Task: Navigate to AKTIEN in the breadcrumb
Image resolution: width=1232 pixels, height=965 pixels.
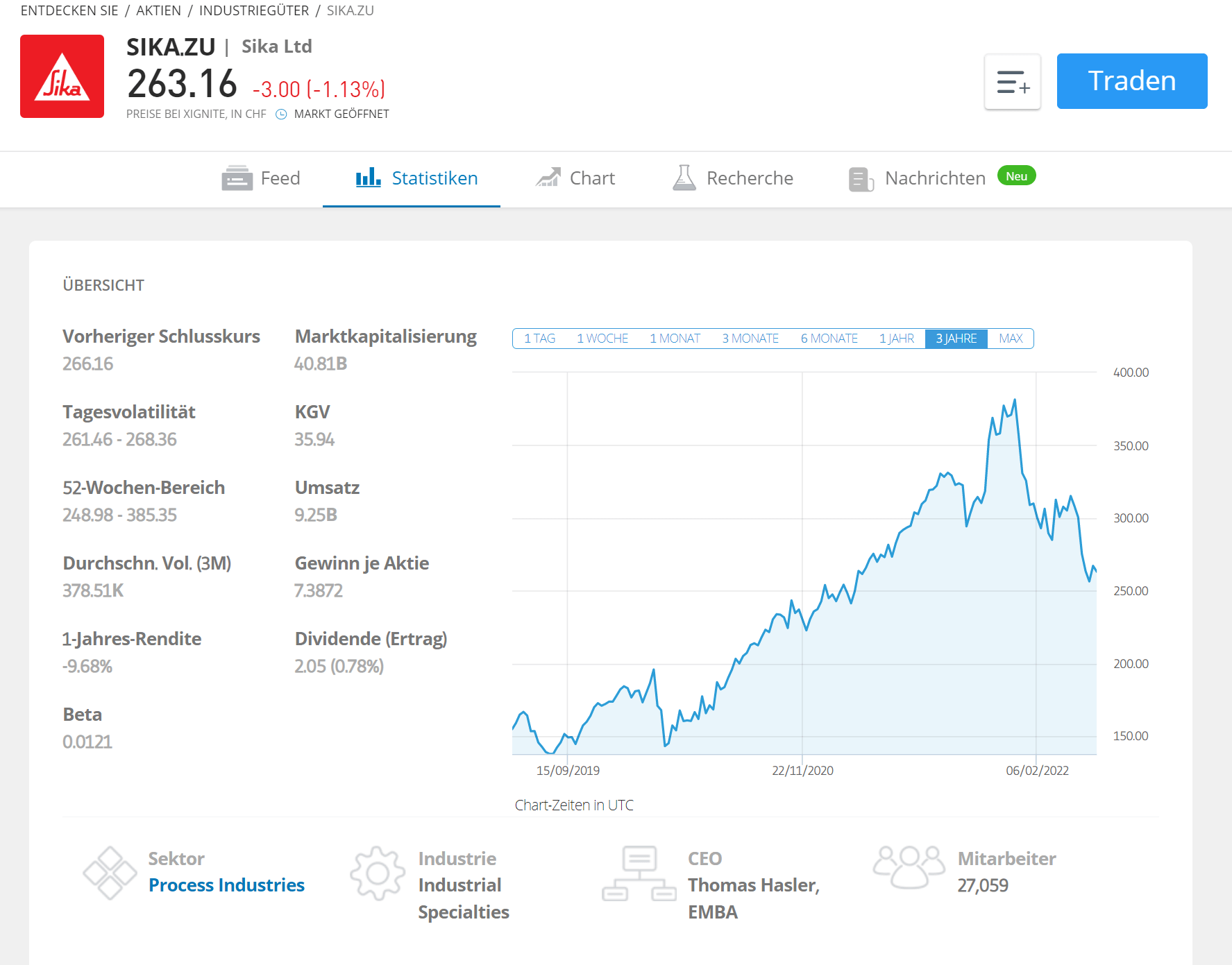Action: coord(158,10)
